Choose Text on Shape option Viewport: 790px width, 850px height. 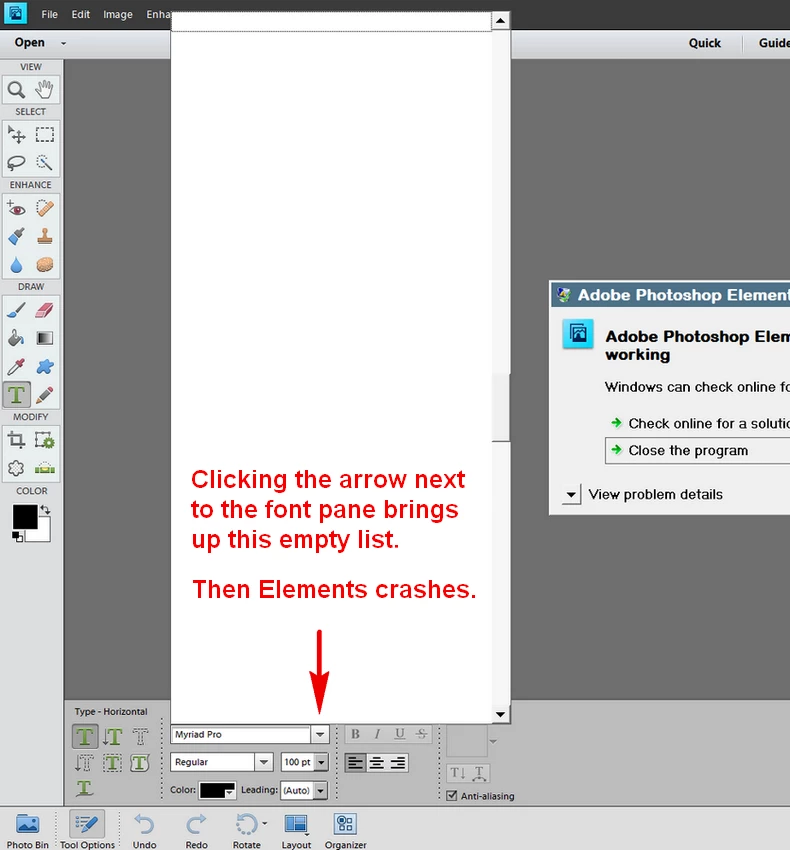click(x=140, y=763)
